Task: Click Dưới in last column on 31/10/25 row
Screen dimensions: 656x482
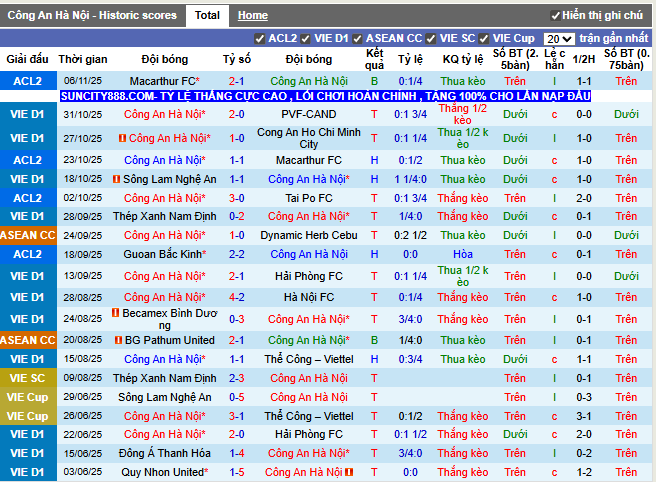Action: (x=626, y=114)
